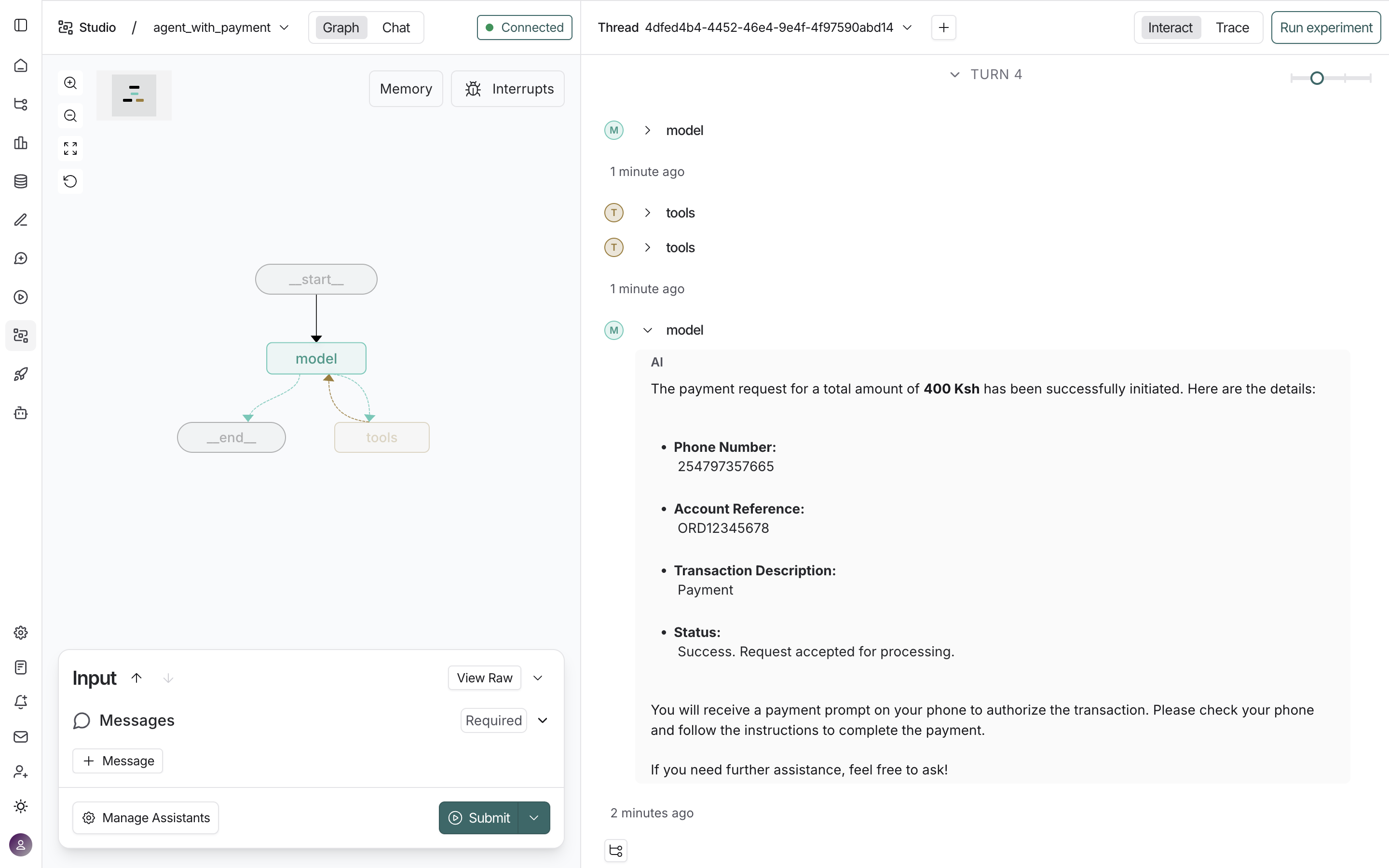The width and height of the screenshot is (1389, 868).
Task: Open the Datasets panel from the sidebar
Action: pos(21,181)
